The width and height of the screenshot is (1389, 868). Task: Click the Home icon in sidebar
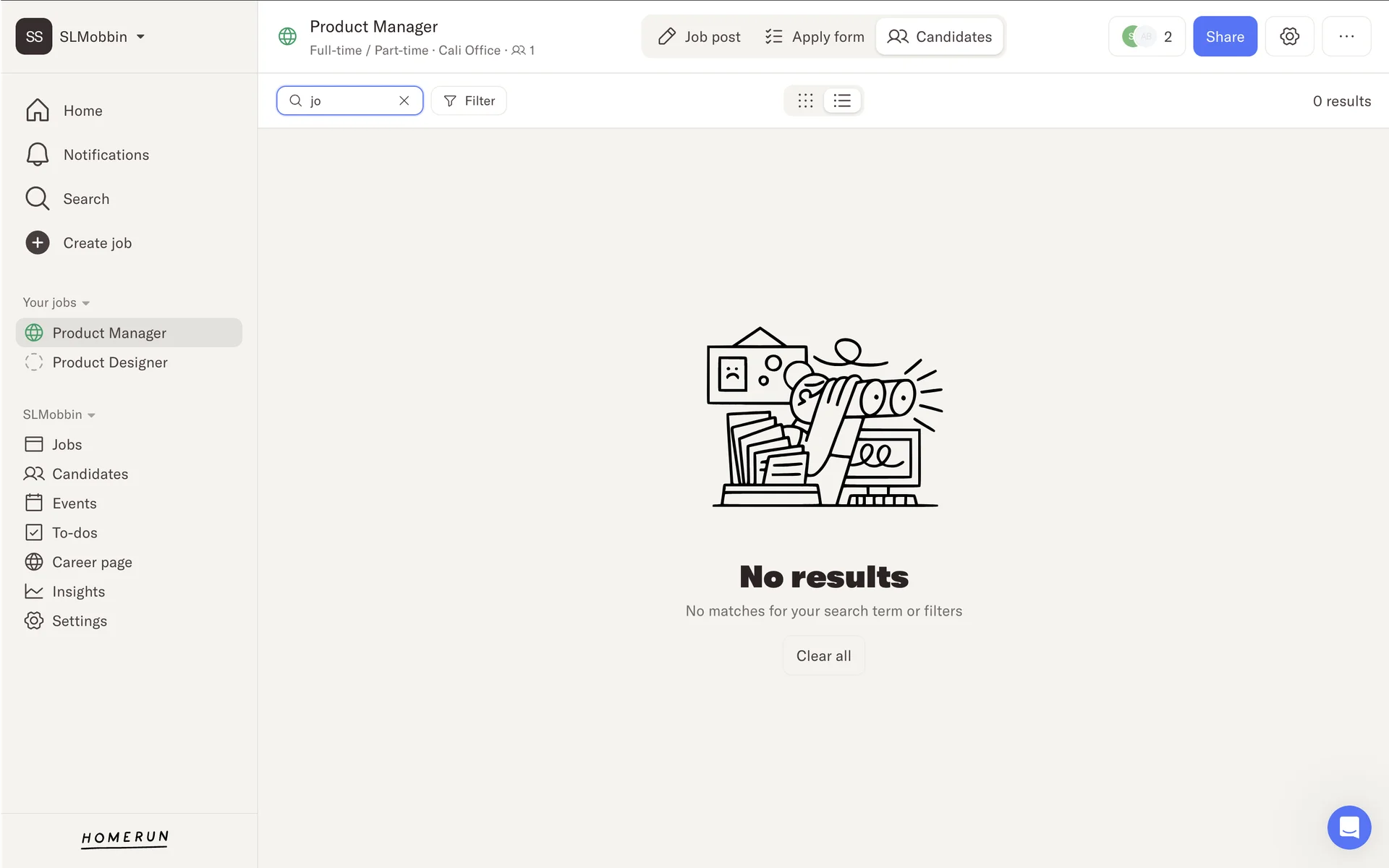(38, 111)
